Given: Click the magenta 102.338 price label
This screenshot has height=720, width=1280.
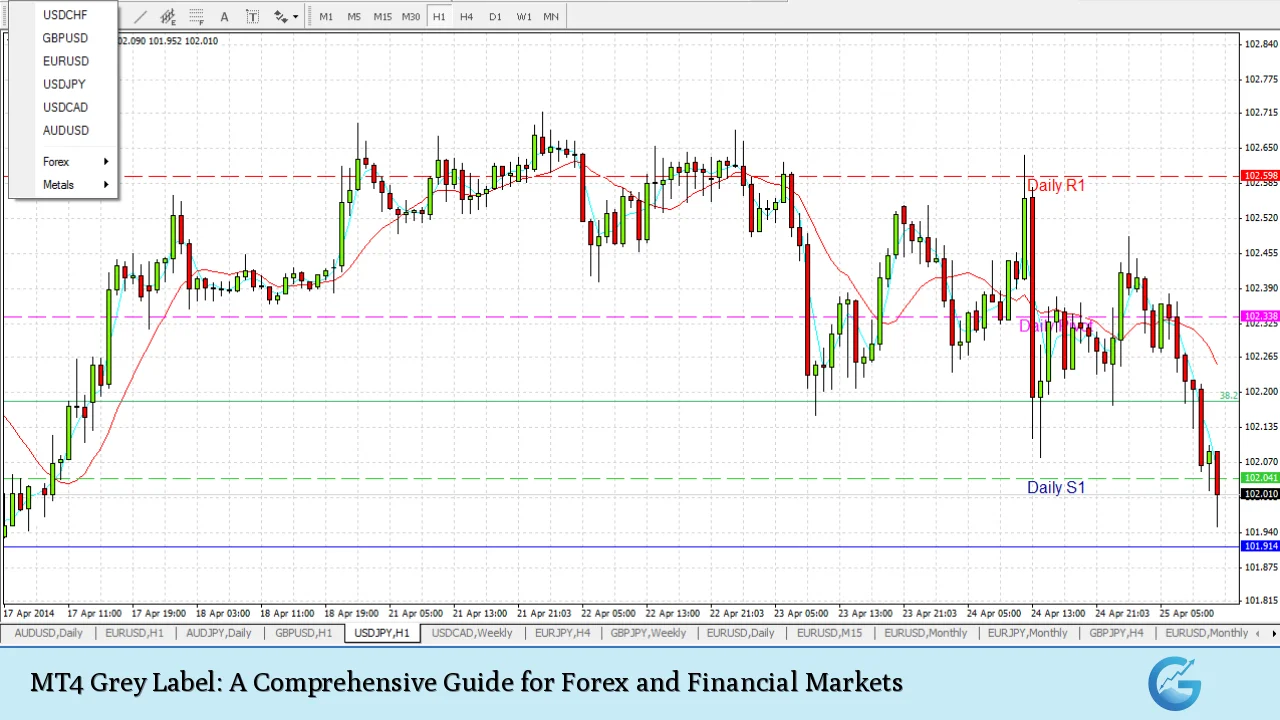Looking at the screenshot, I should [1260, 316].
